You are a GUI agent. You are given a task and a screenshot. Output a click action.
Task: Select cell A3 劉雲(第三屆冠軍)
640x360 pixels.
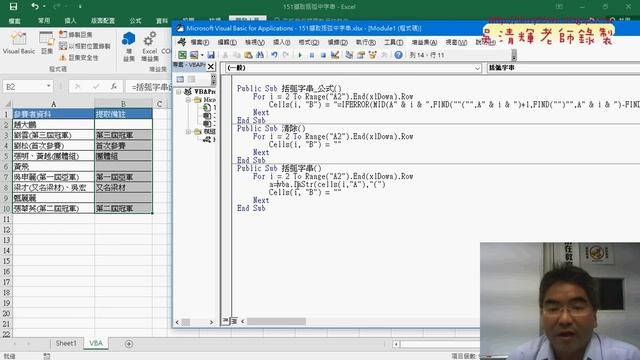(53, 135)
